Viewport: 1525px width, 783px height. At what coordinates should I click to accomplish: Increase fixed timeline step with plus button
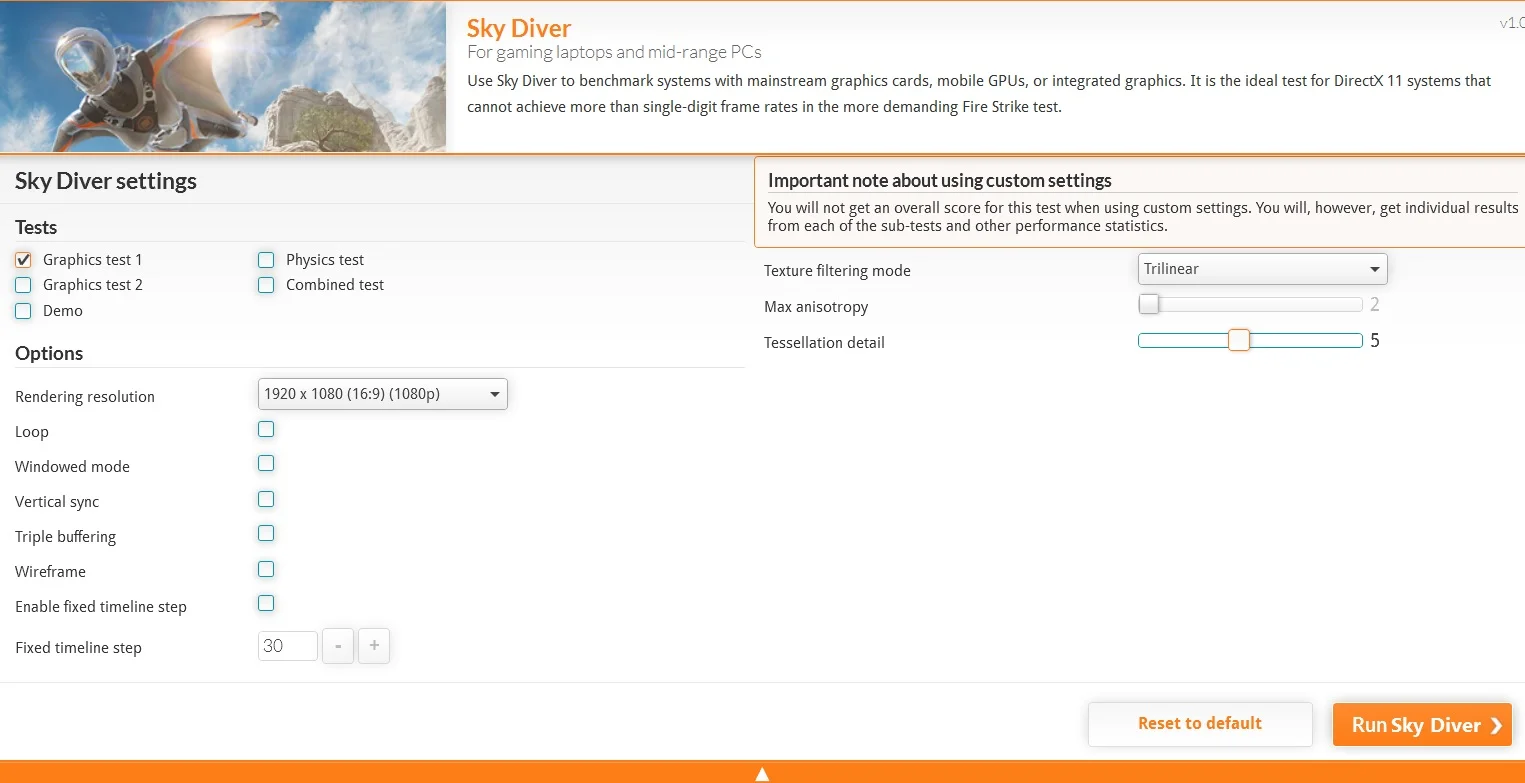tap(374, 646)
